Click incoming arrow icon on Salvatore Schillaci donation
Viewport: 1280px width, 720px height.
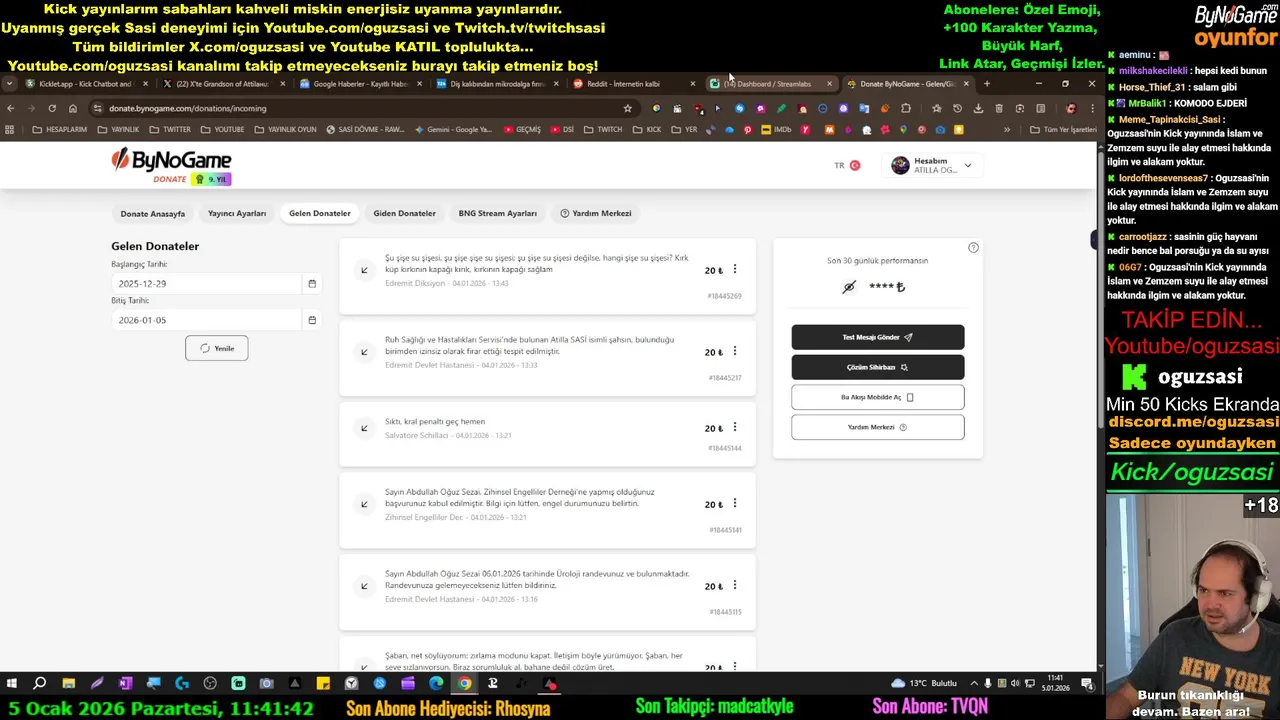pos(364,428)
